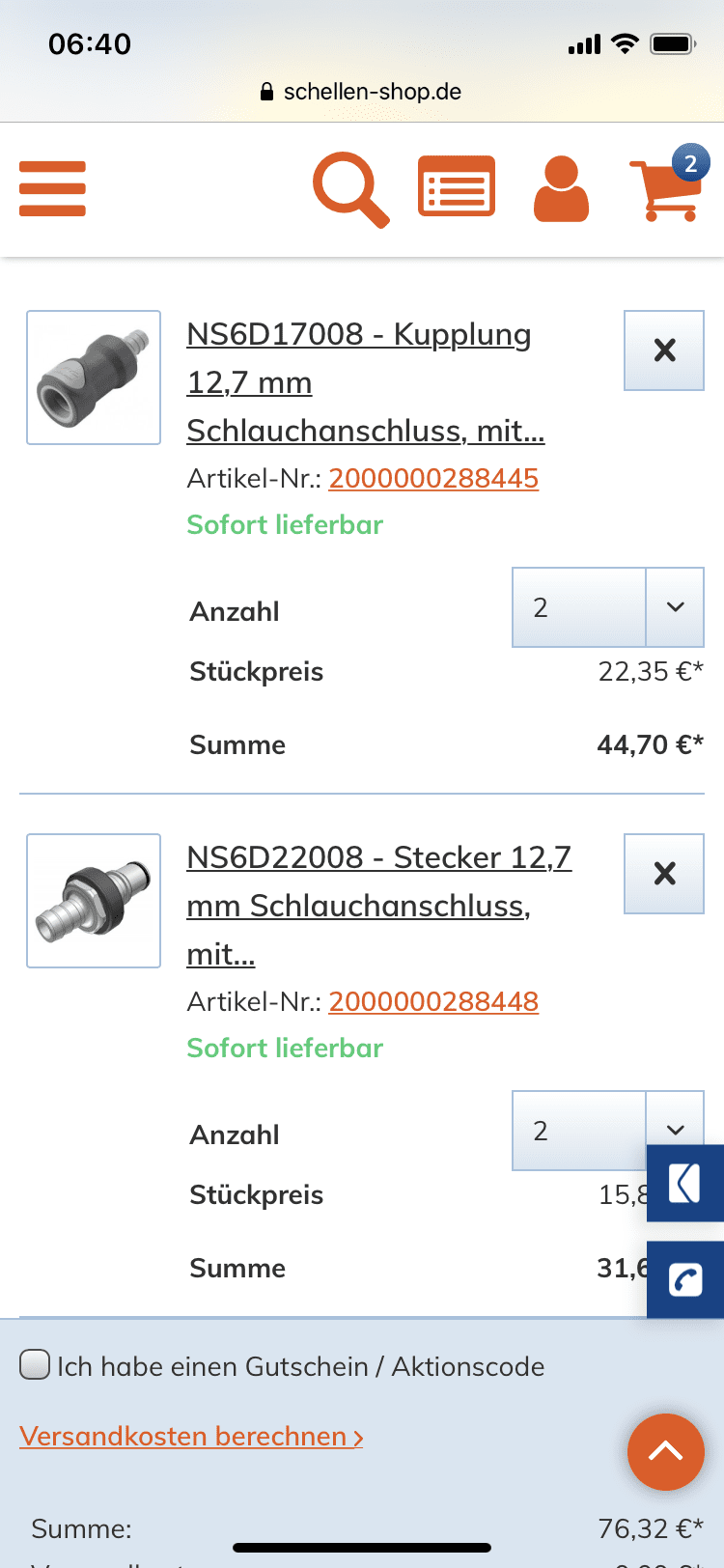
Task: Expand Versandkosten berechnen section
Action: coord(191,1437)
